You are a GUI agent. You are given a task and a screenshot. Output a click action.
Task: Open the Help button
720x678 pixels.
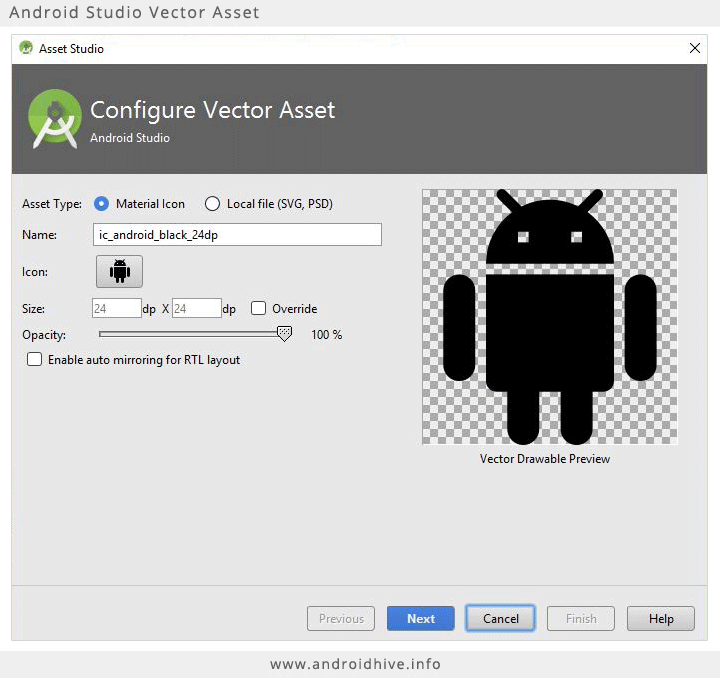point(661,618)
